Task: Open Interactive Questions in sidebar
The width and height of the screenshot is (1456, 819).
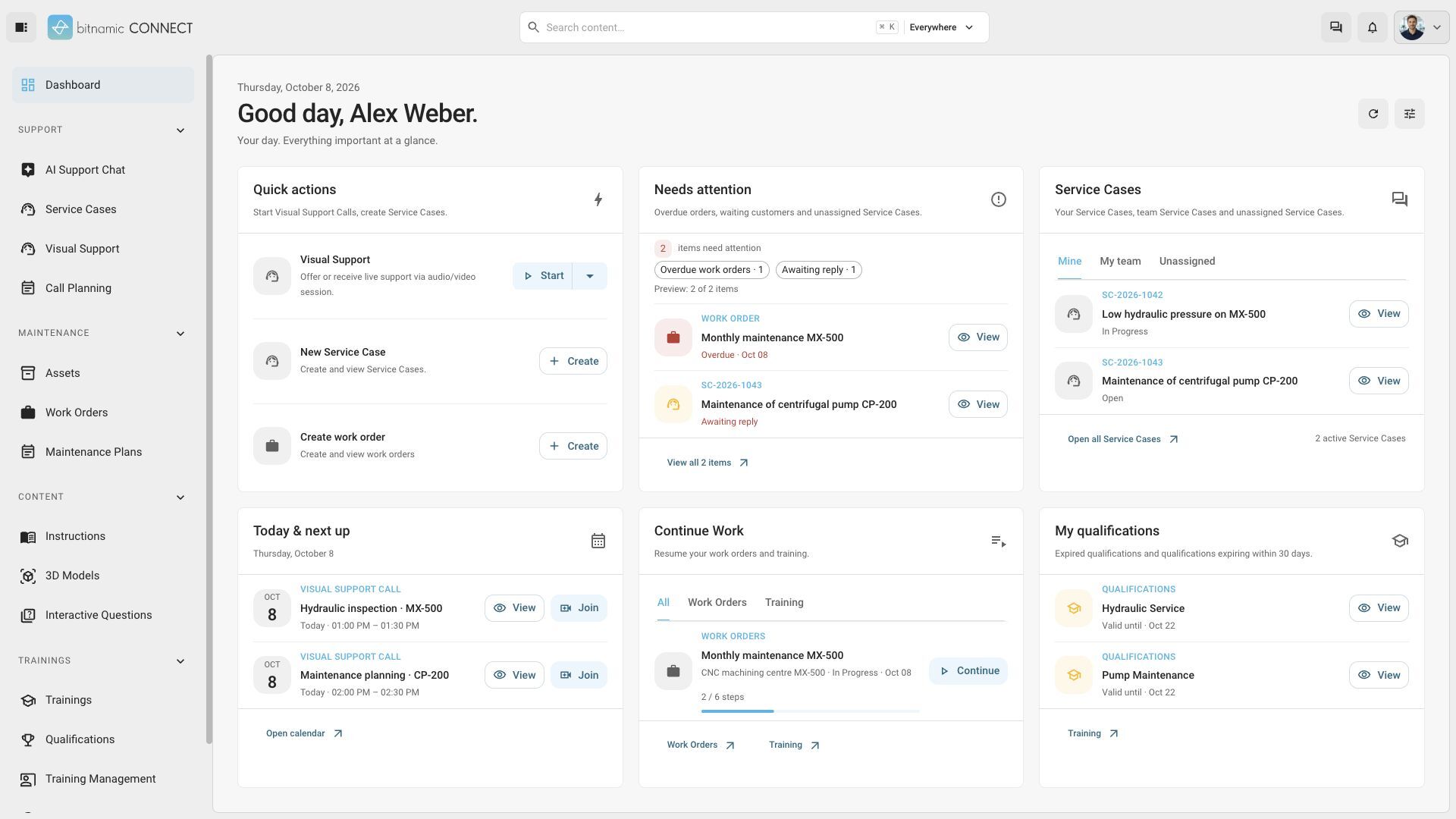Action: coord(103,615)
